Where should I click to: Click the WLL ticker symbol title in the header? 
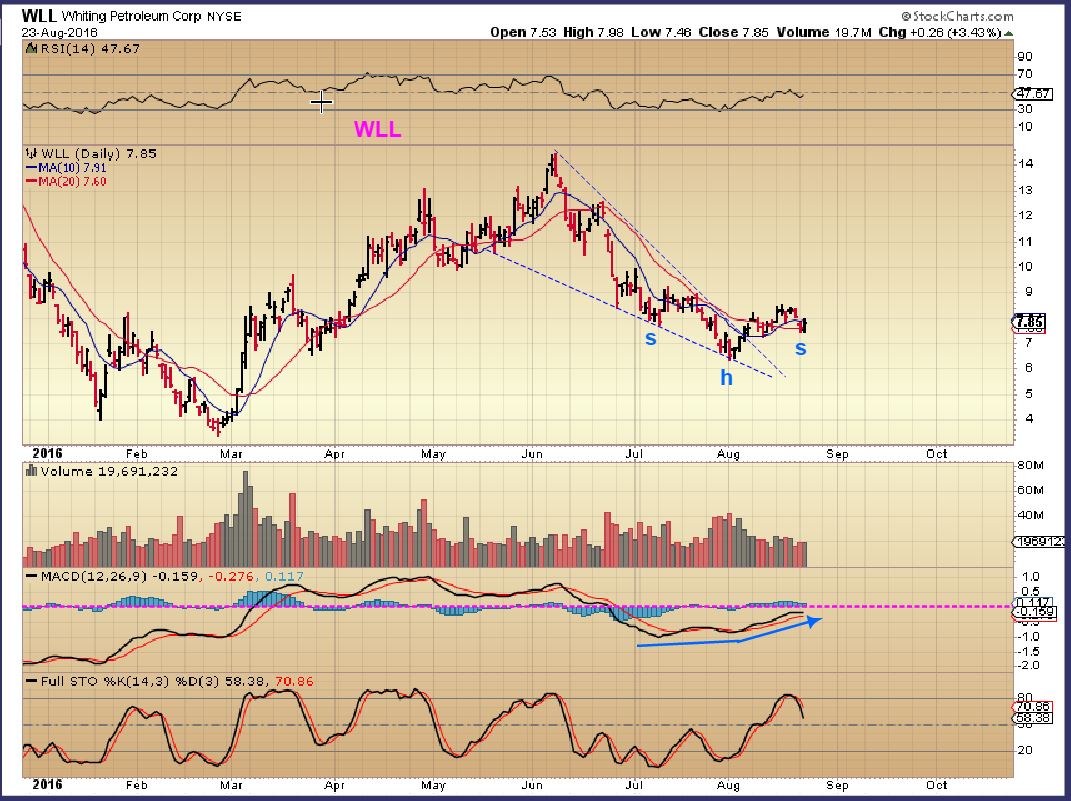pos(38,16)
